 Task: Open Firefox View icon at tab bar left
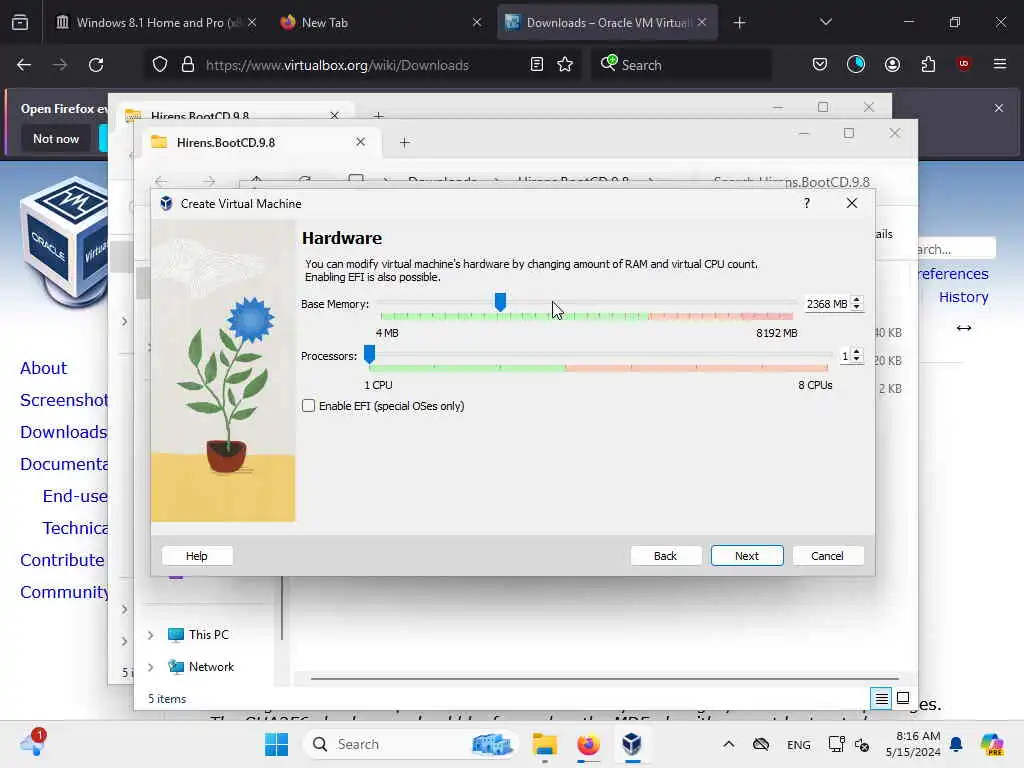coord(20,23)
